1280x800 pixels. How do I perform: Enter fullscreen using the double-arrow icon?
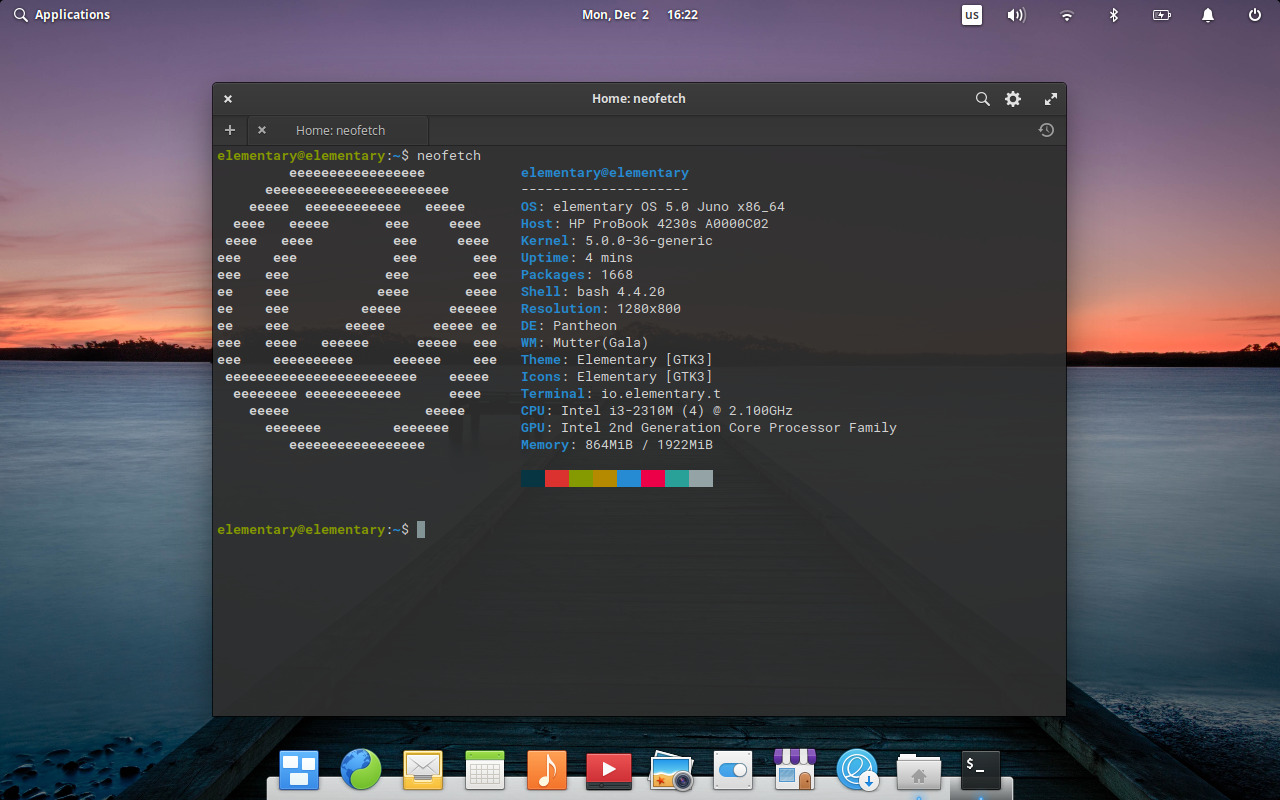(x=1050, y=99)
